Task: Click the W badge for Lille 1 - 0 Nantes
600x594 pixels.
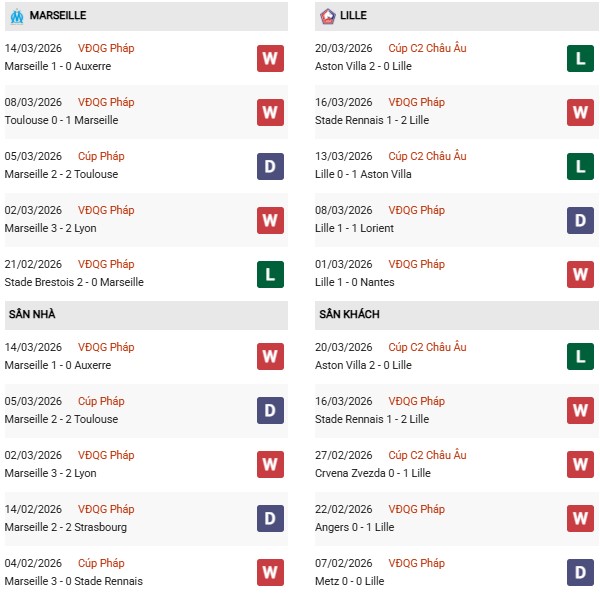Action: point(580,274)
